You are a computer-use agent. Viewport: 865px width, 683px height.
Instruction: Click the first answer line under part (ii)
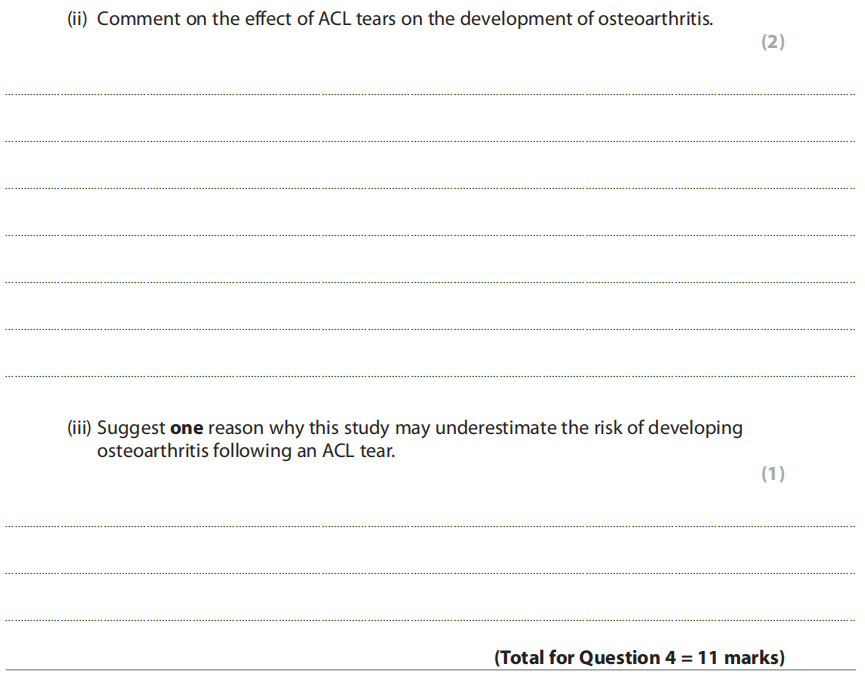click(x=430, y=94)
